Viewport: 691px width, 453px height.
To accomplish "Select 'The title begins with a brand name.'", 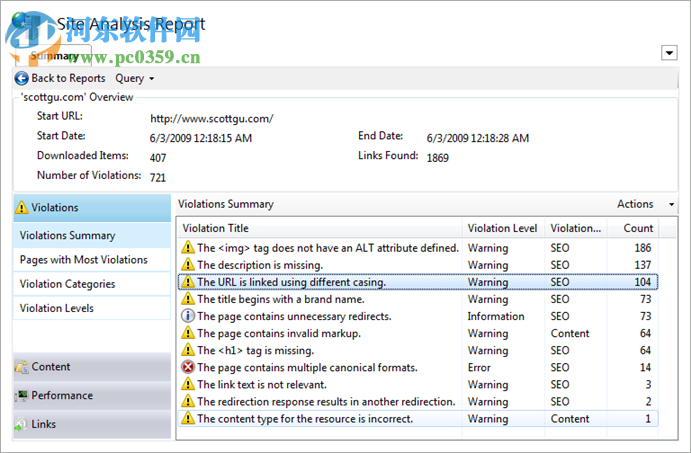I will click(x=418, y=299).
